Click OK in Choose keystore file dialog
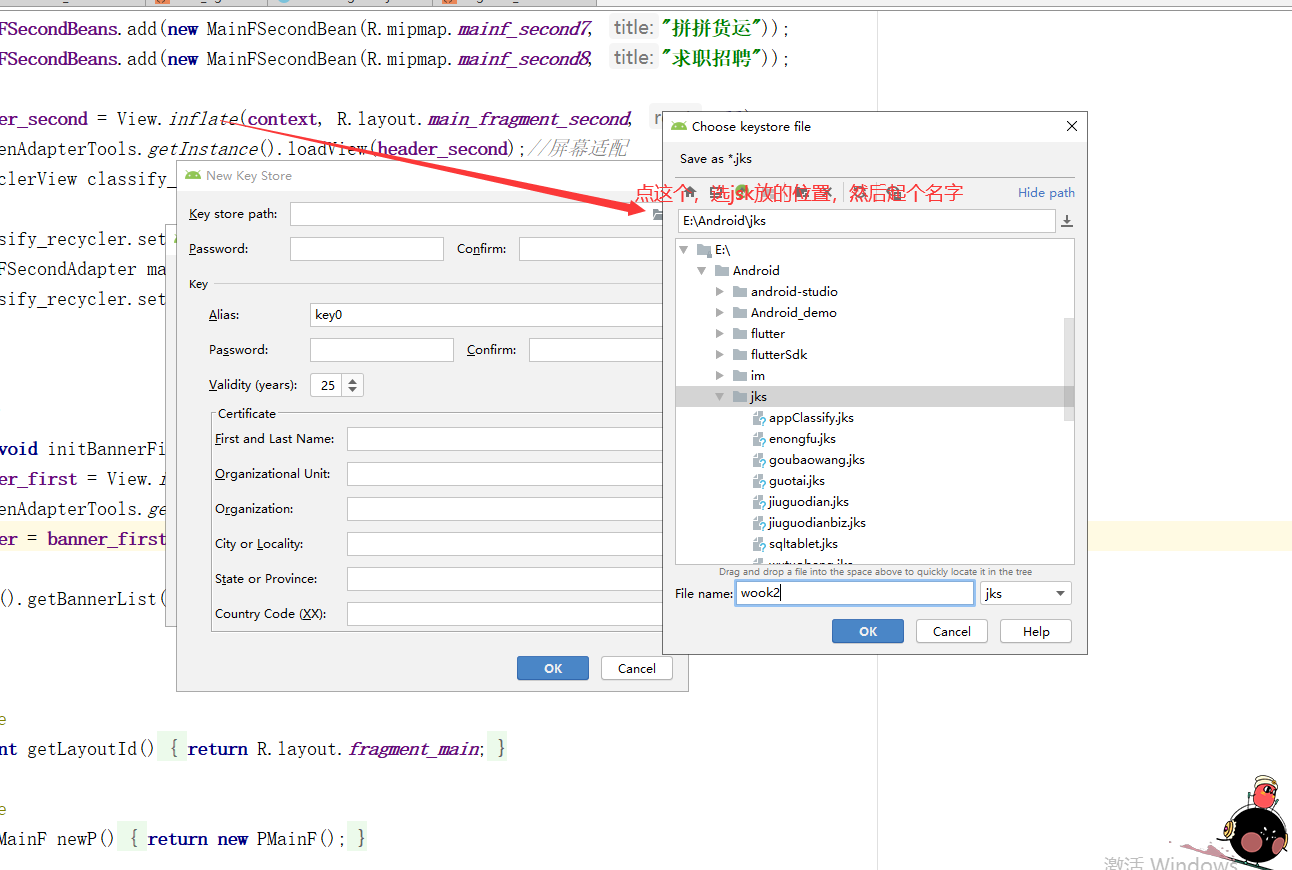This screenshot has height=870, width=1292. (868, 631)
